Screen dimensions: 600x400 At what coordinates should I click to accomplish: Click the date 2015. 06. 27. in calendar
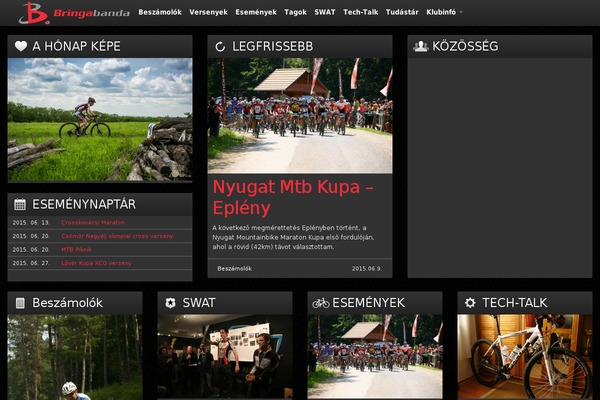31,263
